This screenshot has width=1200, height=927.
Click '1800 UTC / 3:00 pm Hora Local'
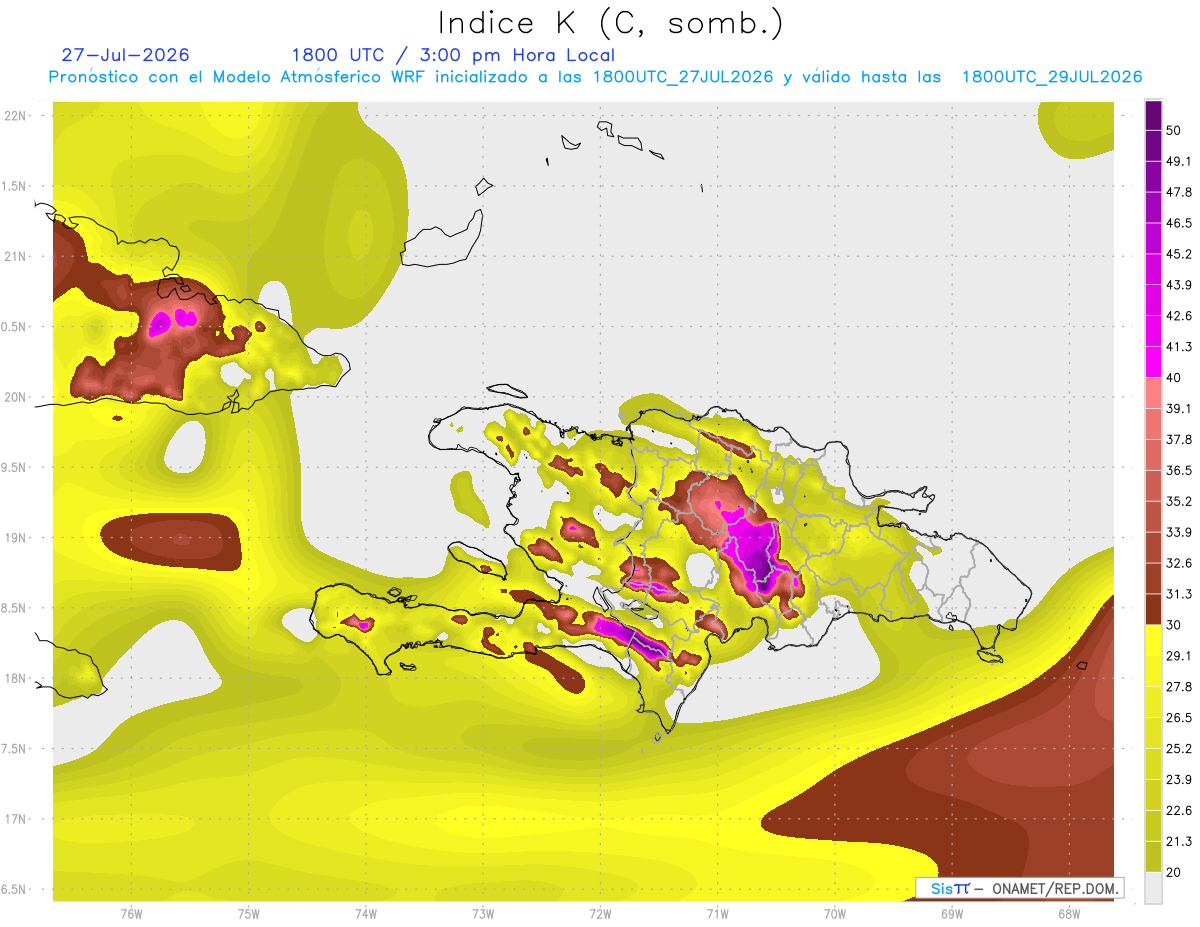point(452,55)
